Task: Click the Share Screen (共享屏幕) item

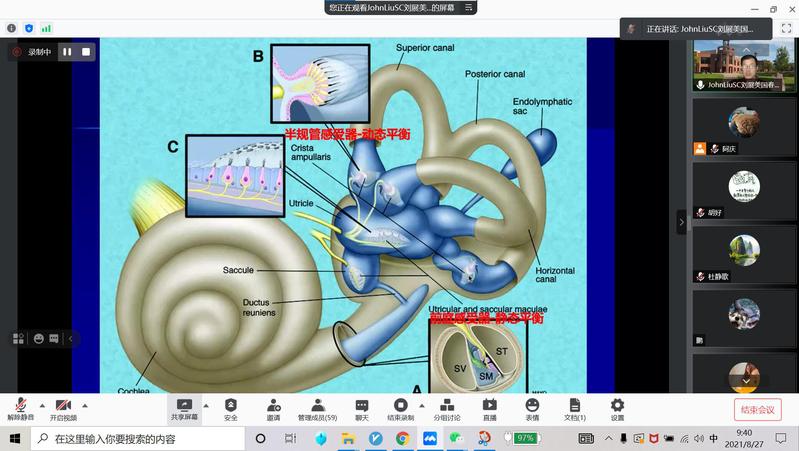Action: (x=184, y=406)
